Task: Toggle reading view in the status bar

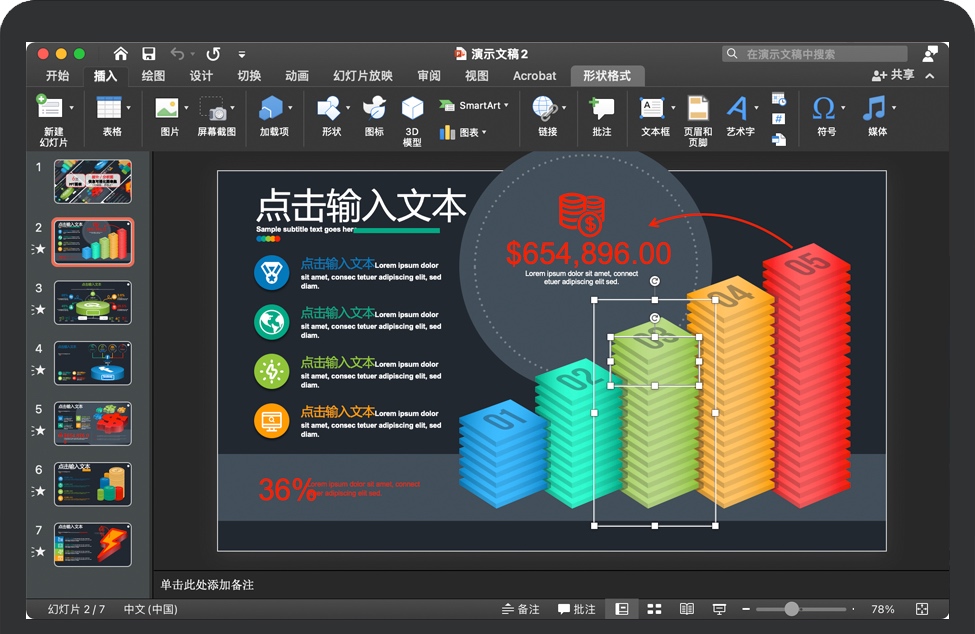Action: click(x=686, y=609)
